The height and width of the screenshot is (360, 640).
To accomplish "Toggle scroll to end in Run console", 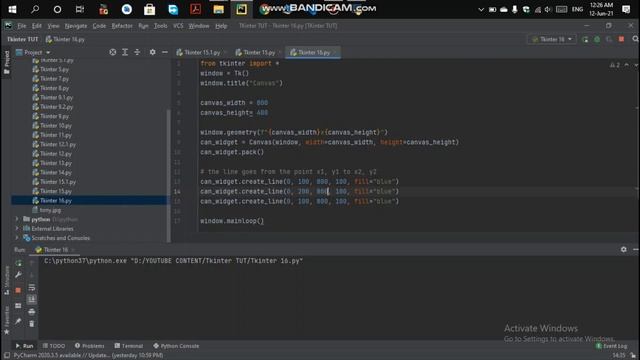I will [32, 300].
